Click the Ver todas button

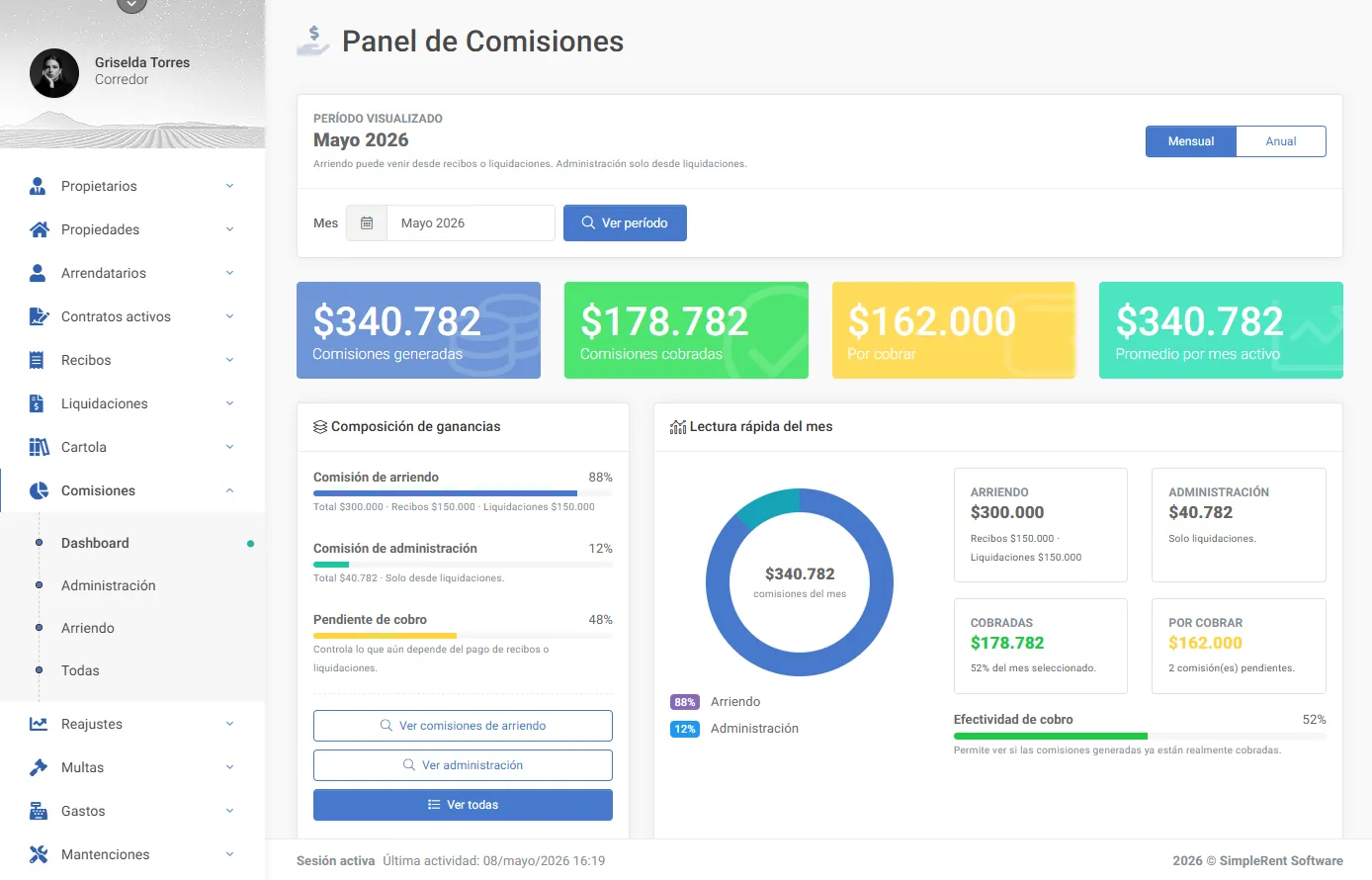(x=463, y=805)
